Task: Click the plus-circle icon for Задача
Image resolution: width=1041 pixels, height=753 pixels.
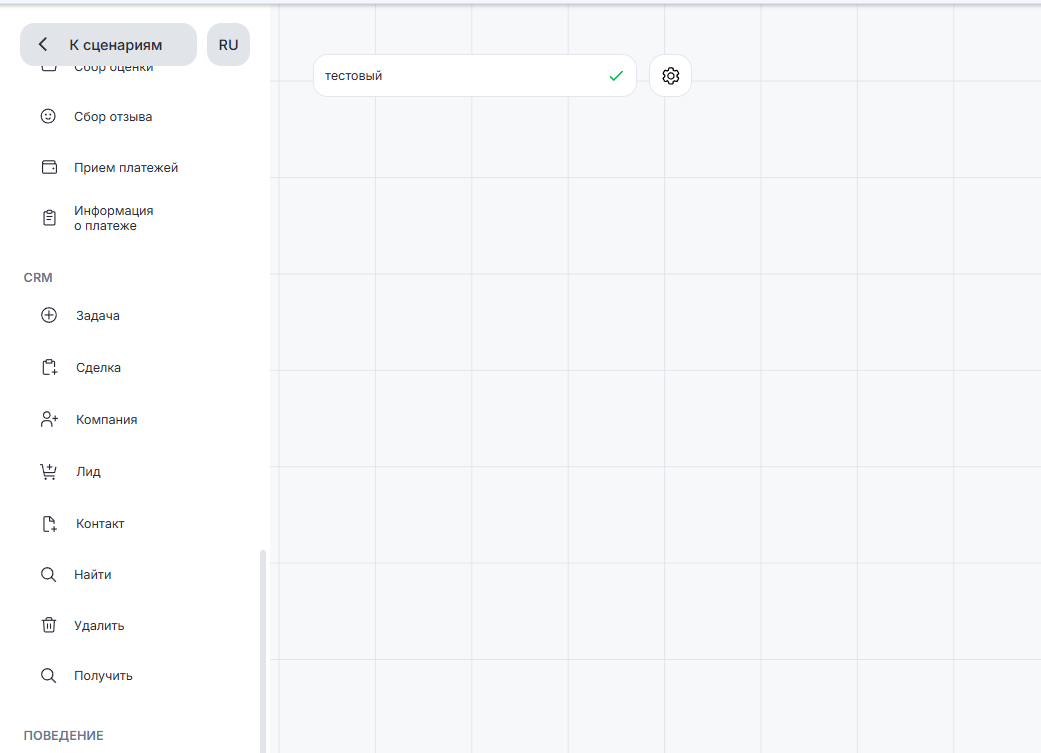Action: [49, 316]
